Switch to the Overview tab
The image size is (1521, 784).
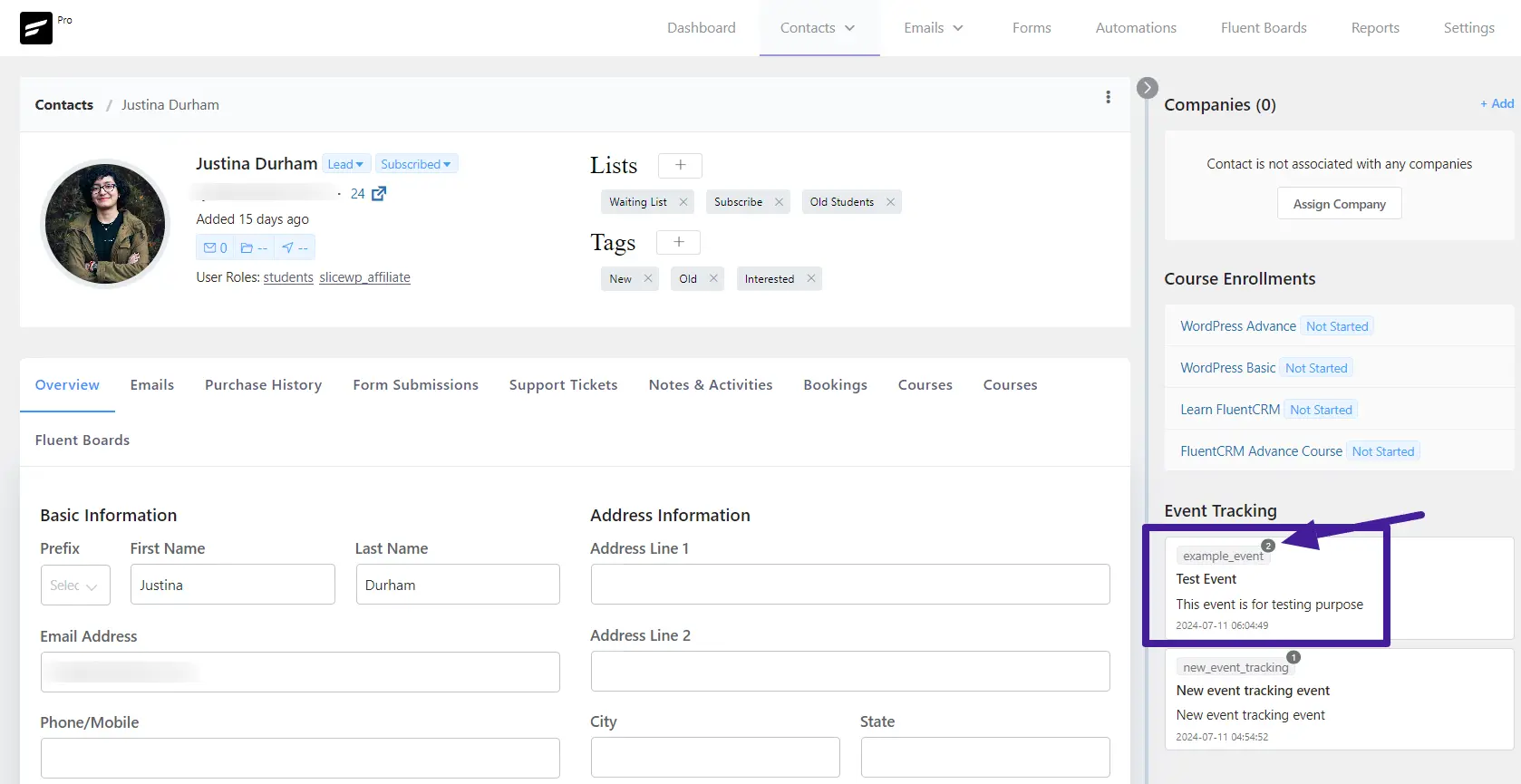pyautogui.click(x=67, y=385)
